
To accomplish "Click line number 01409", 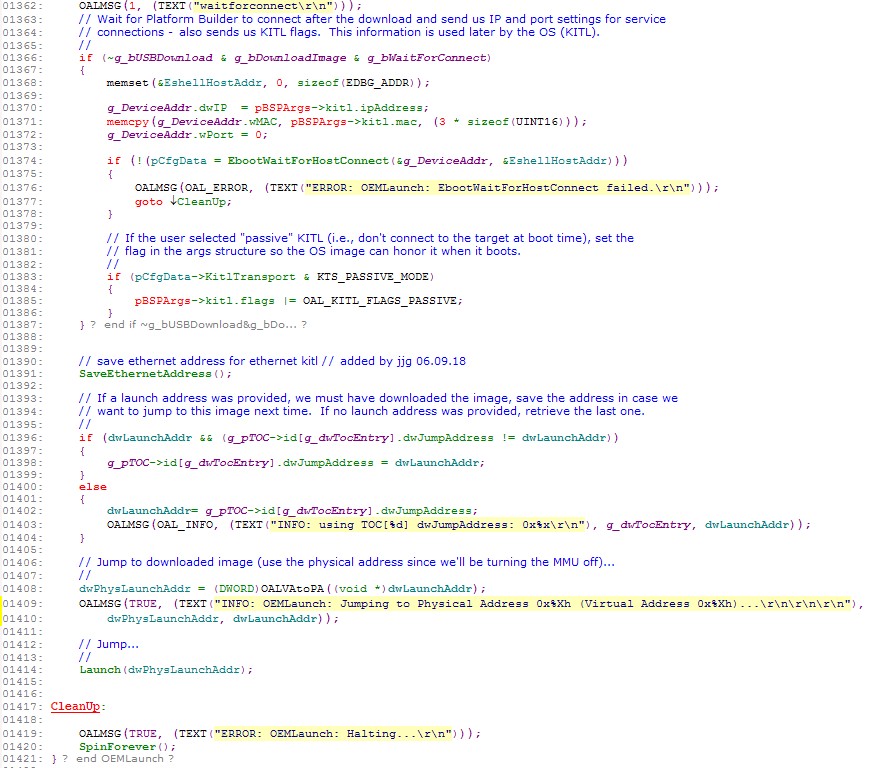I will [22, 603].
